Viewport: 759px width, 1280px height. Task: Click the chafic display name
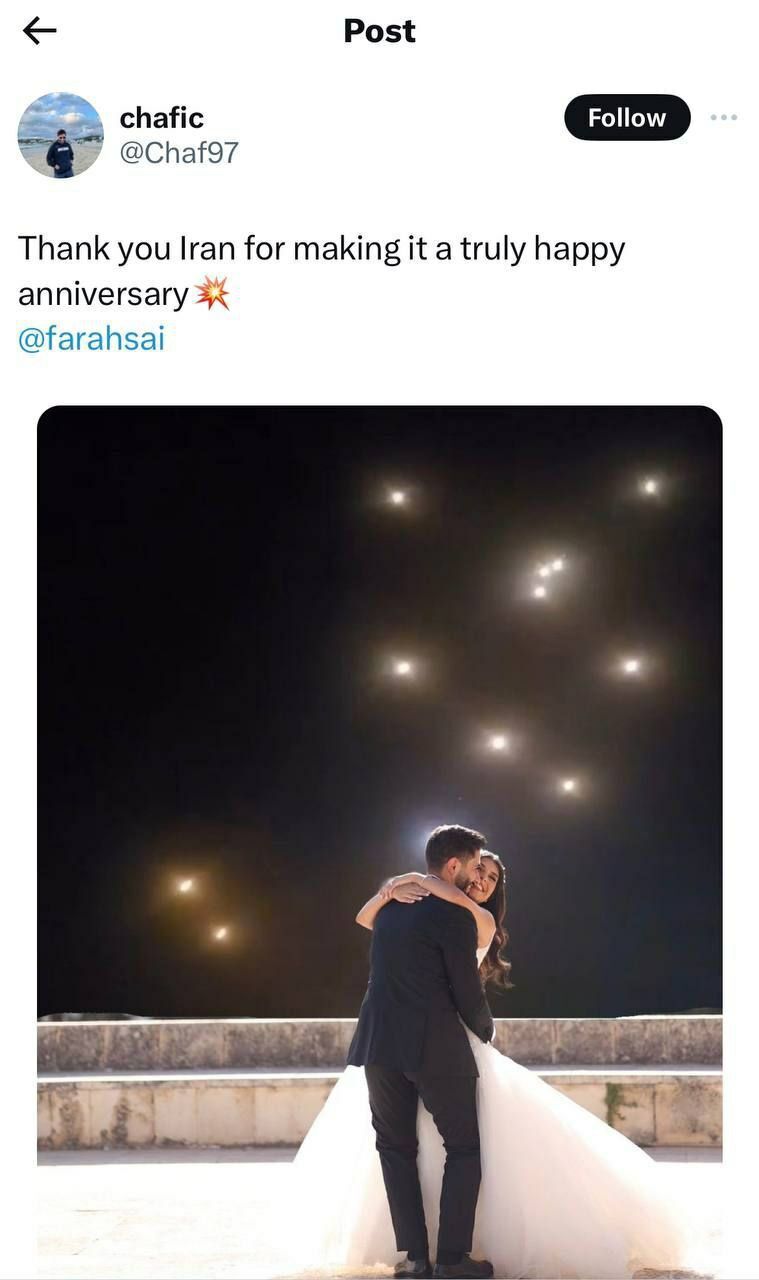(x=161, y=118)
